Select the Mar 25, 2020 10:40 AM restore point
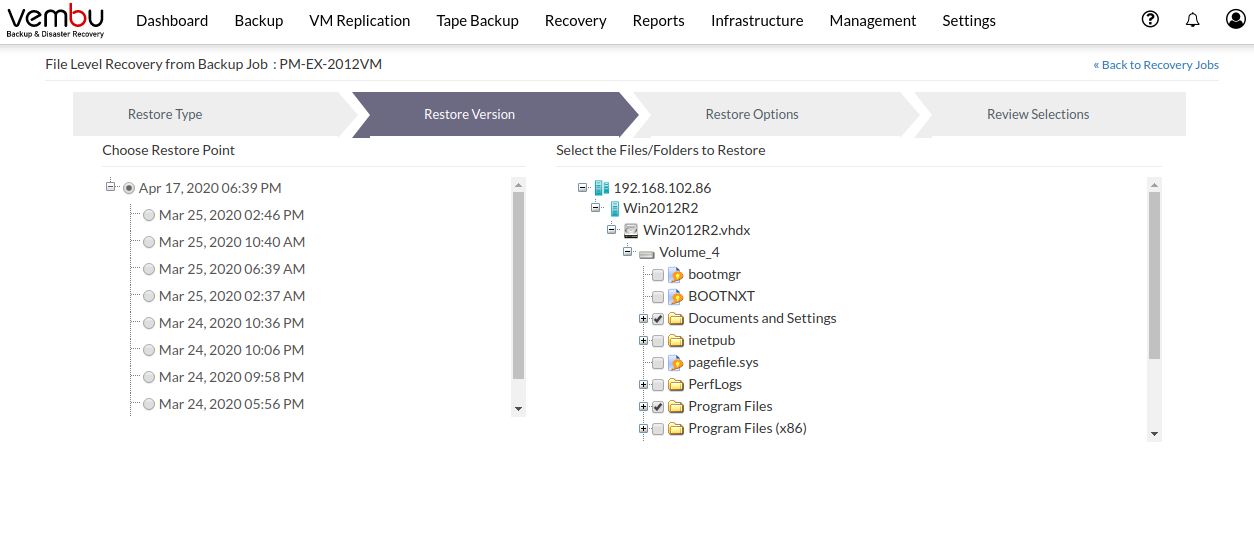The width and height of the screenshot is (1254, 560). (149, 242)
